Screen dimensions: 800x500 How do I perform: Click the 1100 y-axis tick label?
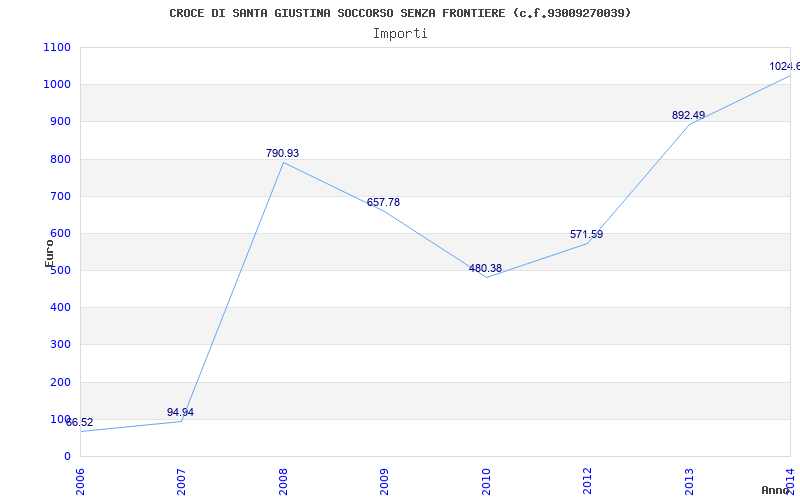[x=57, y=47]
